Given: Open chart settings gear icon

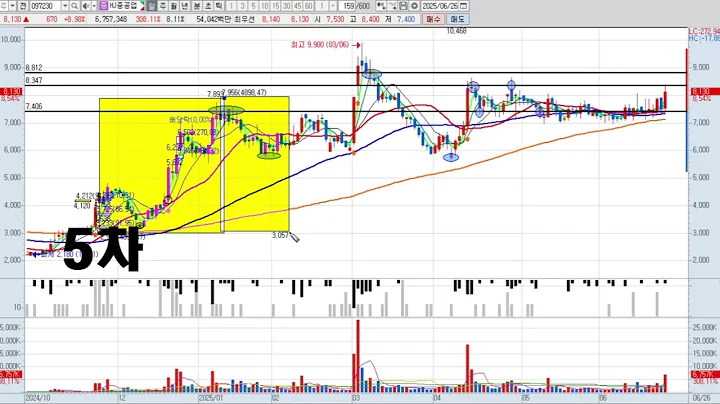Looking at the screenshot, I should pyautogui.click(x=414, y=6).
